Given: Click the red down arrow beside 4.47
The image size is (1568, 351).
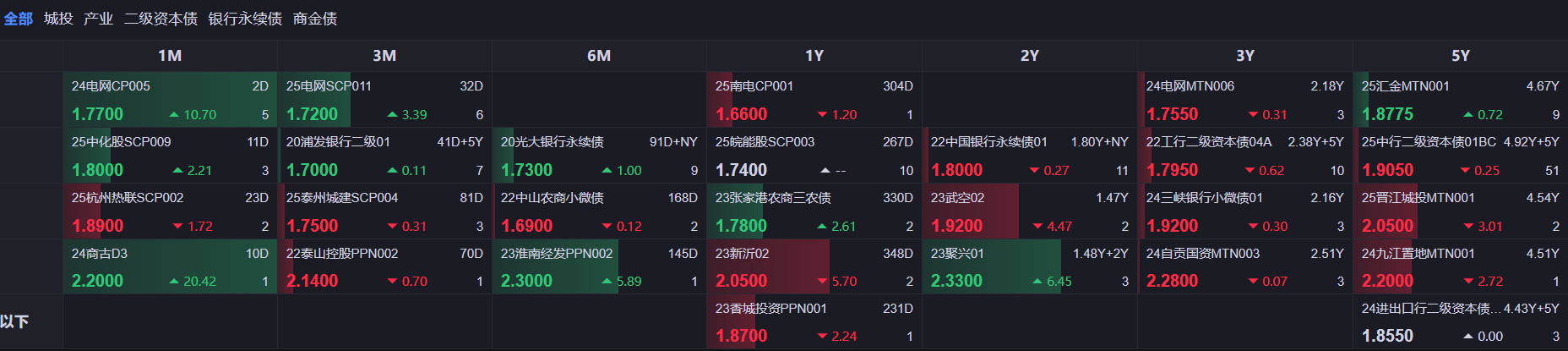Looking at the screenshot, I should tap(1037, 227).
